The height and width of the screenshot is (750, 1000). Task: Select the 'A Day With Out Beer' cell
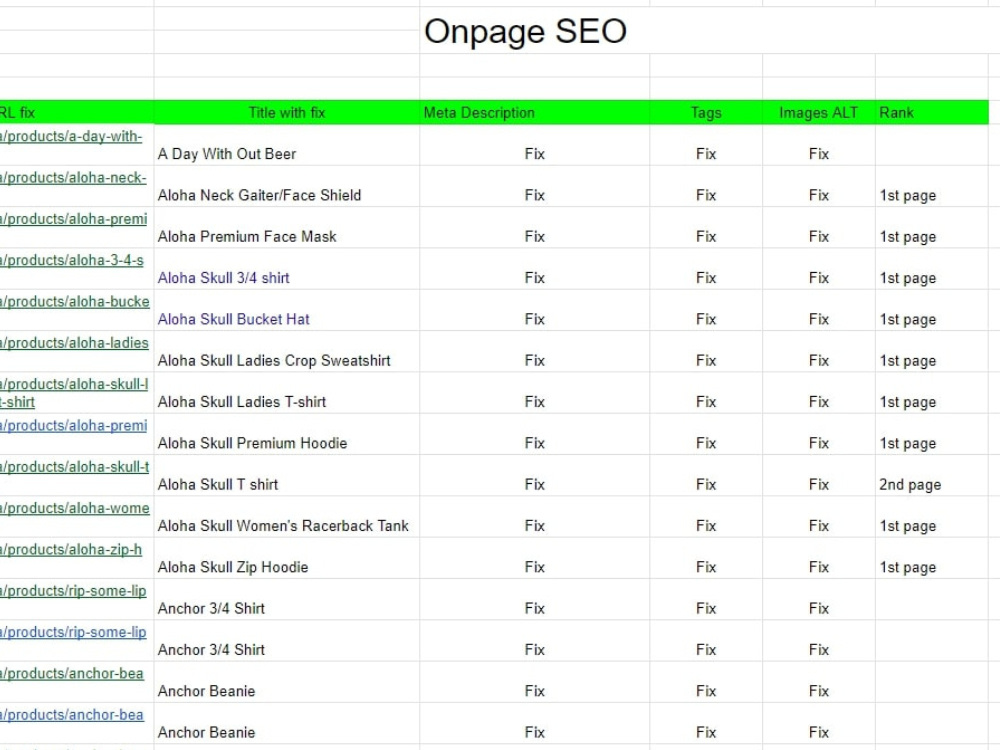coord(286,145)
